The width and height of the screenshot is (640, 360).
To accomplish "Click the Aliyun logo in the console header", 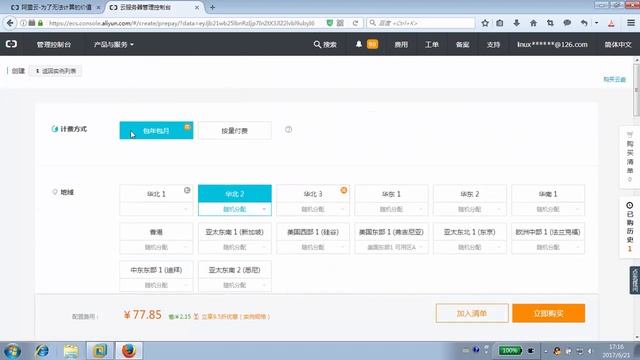I will 11,44.
